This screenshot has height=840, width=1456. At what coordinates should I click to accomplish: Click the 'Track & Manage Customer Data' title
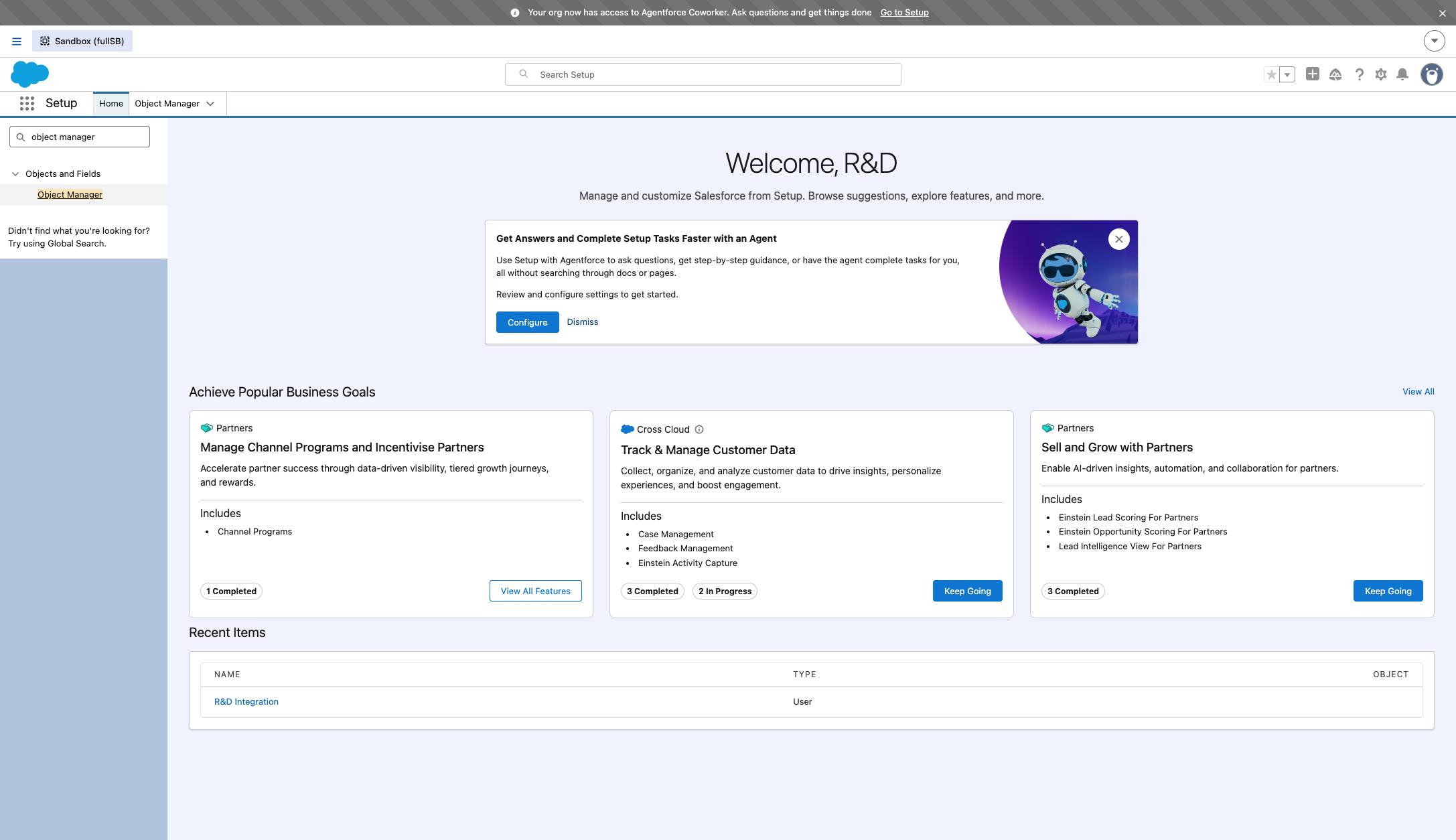click(x=708, y=450)
